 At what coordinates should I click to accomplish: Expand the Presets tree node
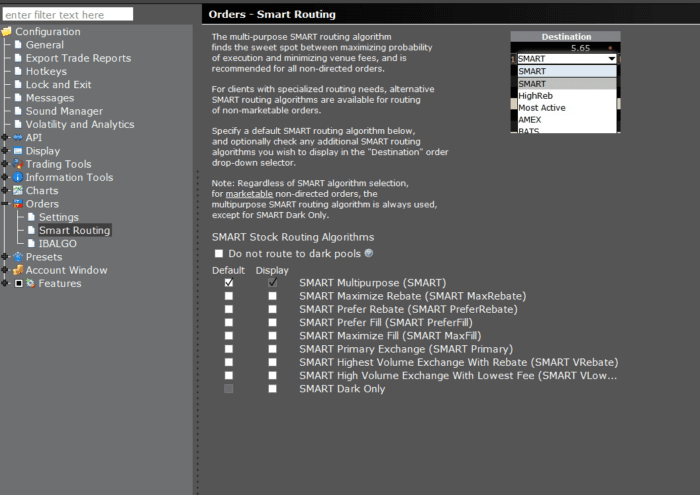pos(5,257)
